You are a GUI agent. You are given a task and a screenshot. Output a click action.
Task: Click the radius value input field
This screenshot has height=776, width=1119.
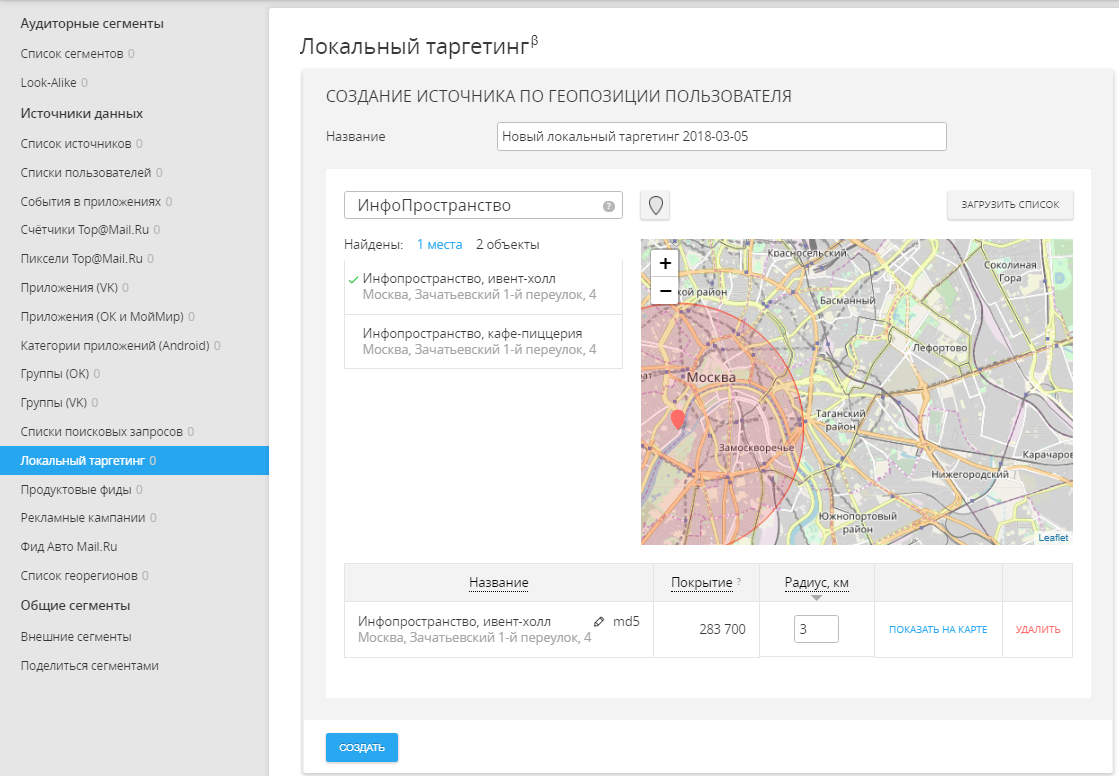click(x=816, y=629)
